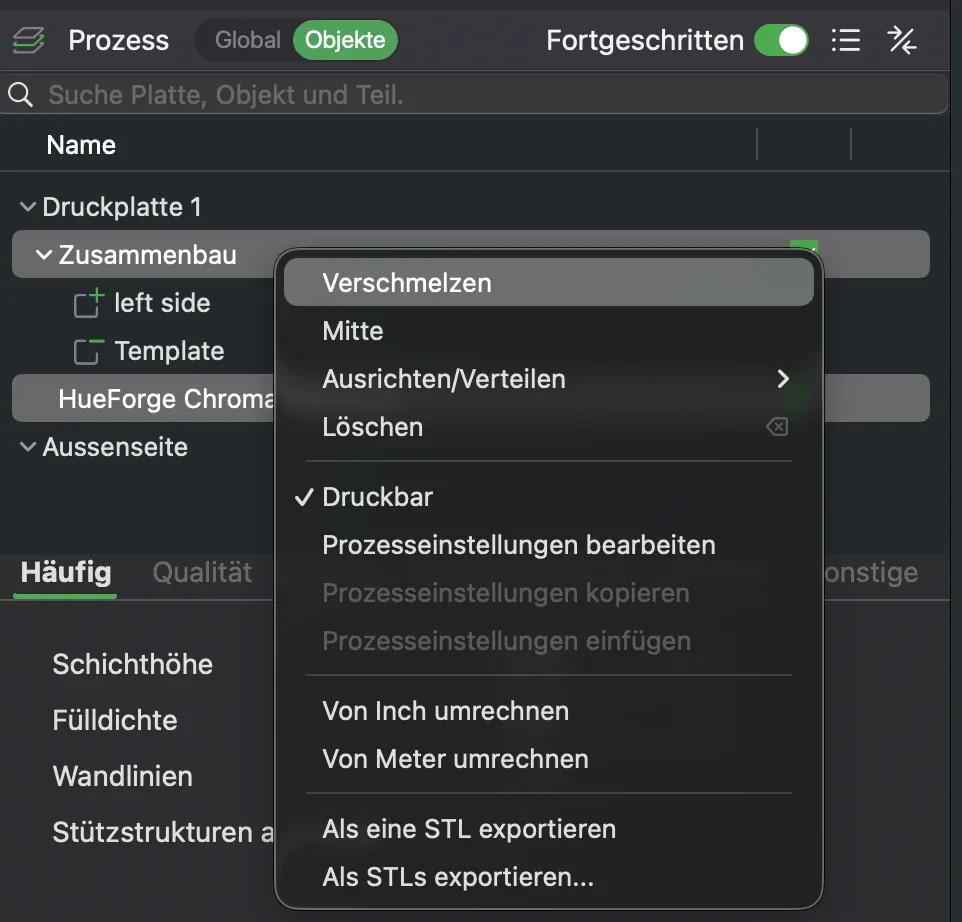962x922 pixels.
Task: Collapse the Aussenseite section
Action: (28, 446)
